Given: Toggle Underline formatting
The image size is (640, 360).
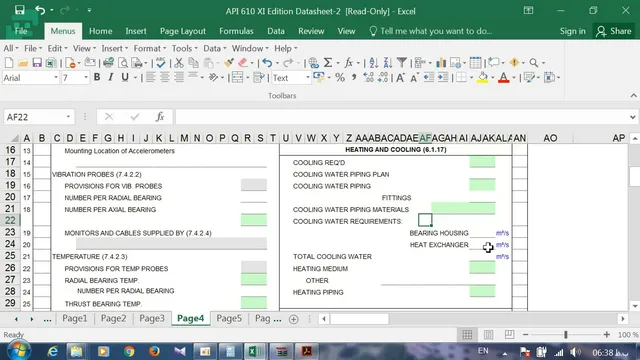Looking at the screenshot, I should pyautogui.click(x=125, y=77).
